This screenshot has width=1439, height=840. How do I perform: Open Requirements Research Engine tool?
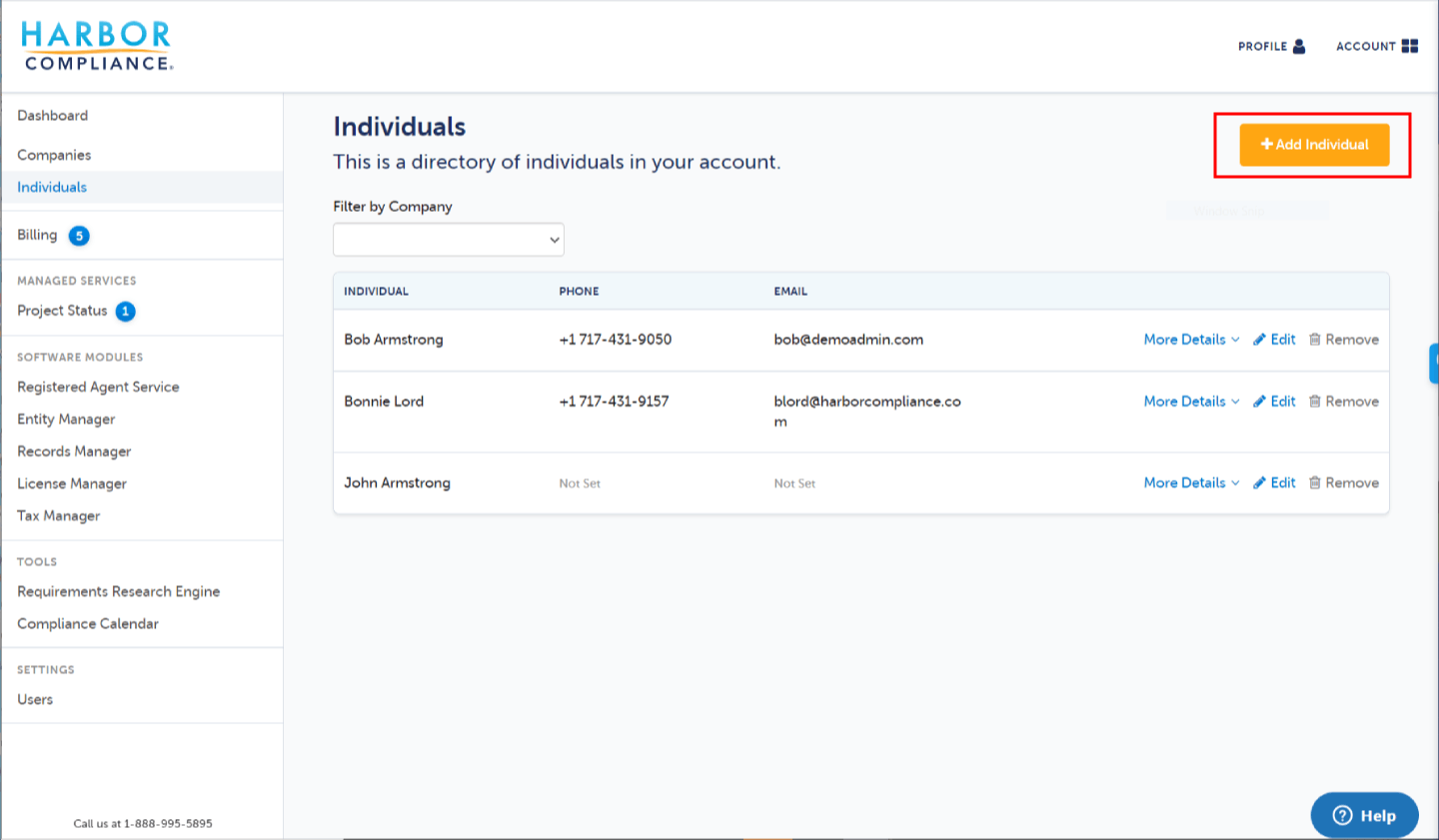(x=118, y=591)
